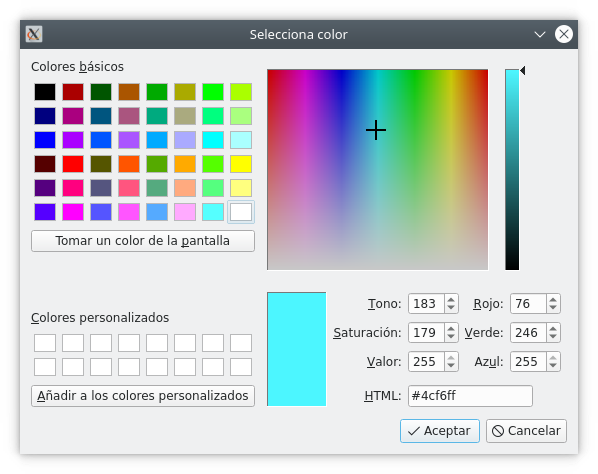This screenshot has width=598, height=474.
Task: Increase the Tono value with the up arrow
Action: [451, 299]
